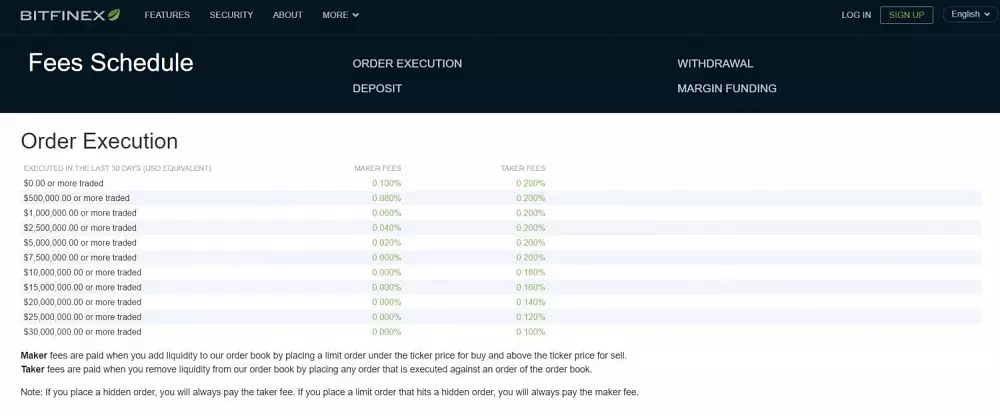Open the SECURITY page link
The height and width of the screenshot is (416, 1000).
[231, 15]
